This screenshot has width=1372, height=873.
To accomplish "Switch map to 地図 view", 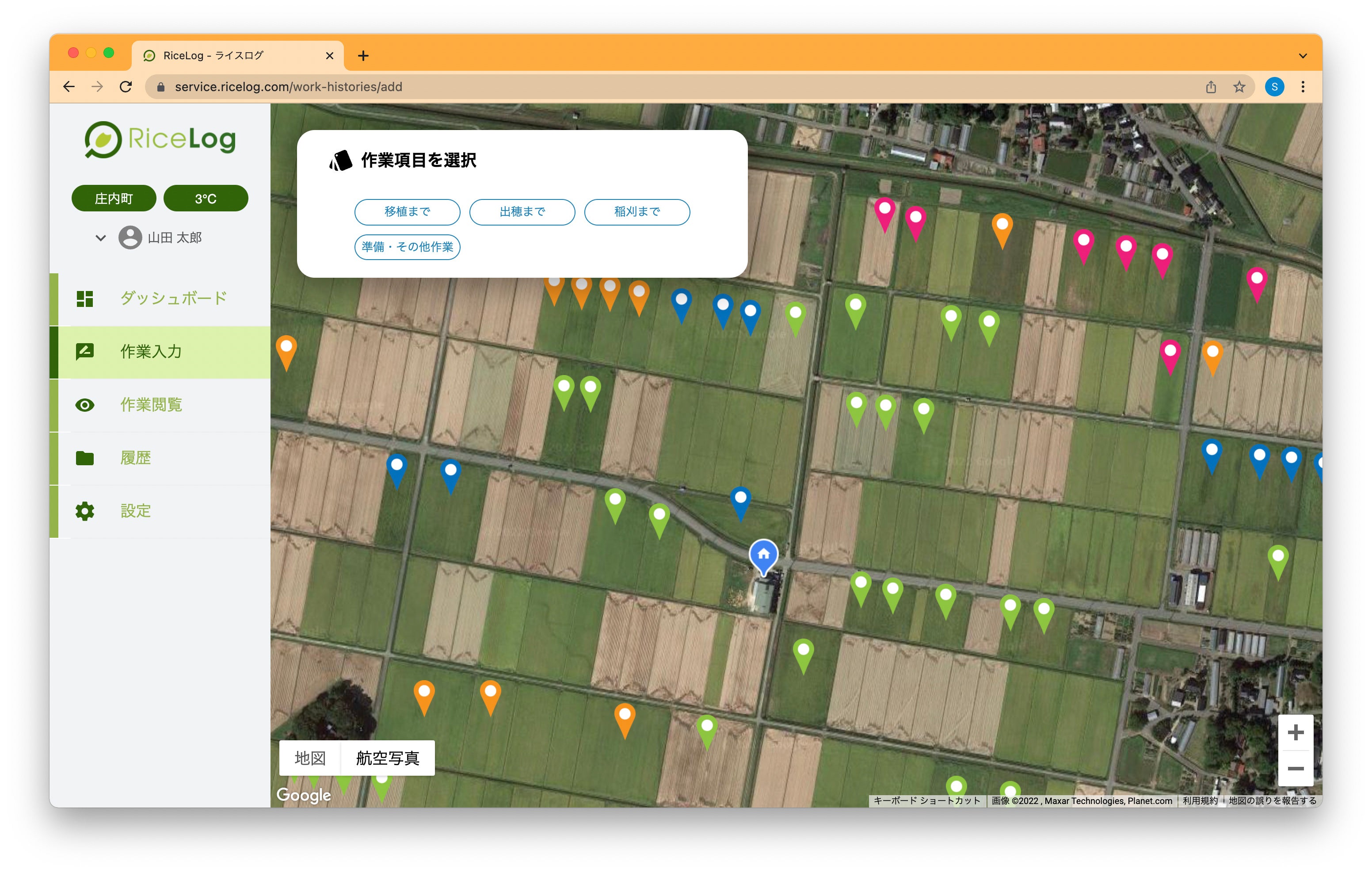I will pos(310,758).
